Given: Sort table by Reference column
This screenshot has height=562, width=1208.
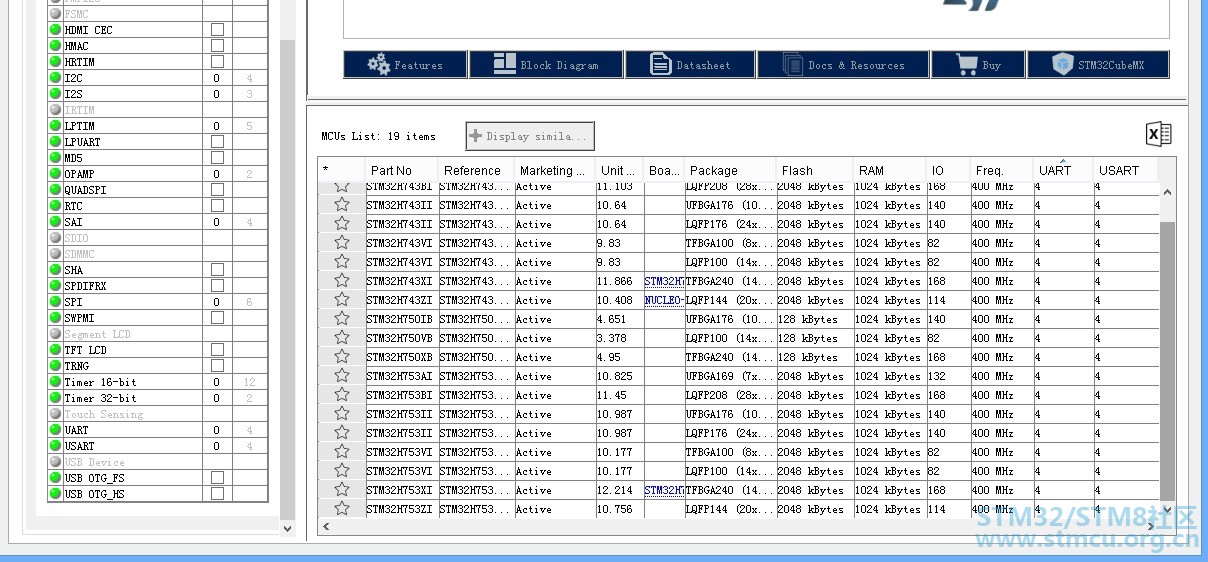Looking at the screenshot, I should [476, 170].
